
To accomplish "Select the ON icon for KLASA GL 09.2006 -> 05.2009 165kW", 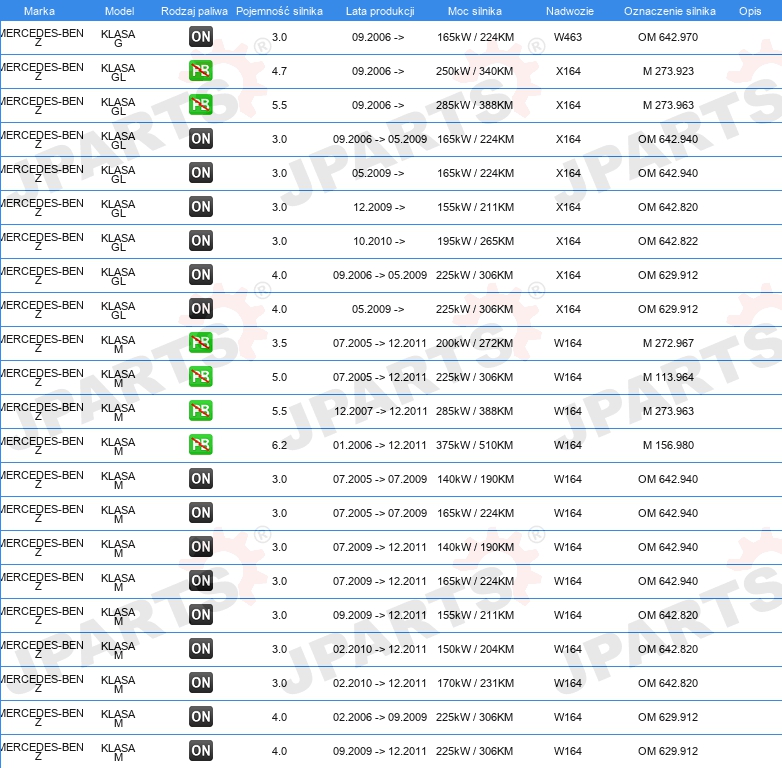I will [x=201, y=139].
